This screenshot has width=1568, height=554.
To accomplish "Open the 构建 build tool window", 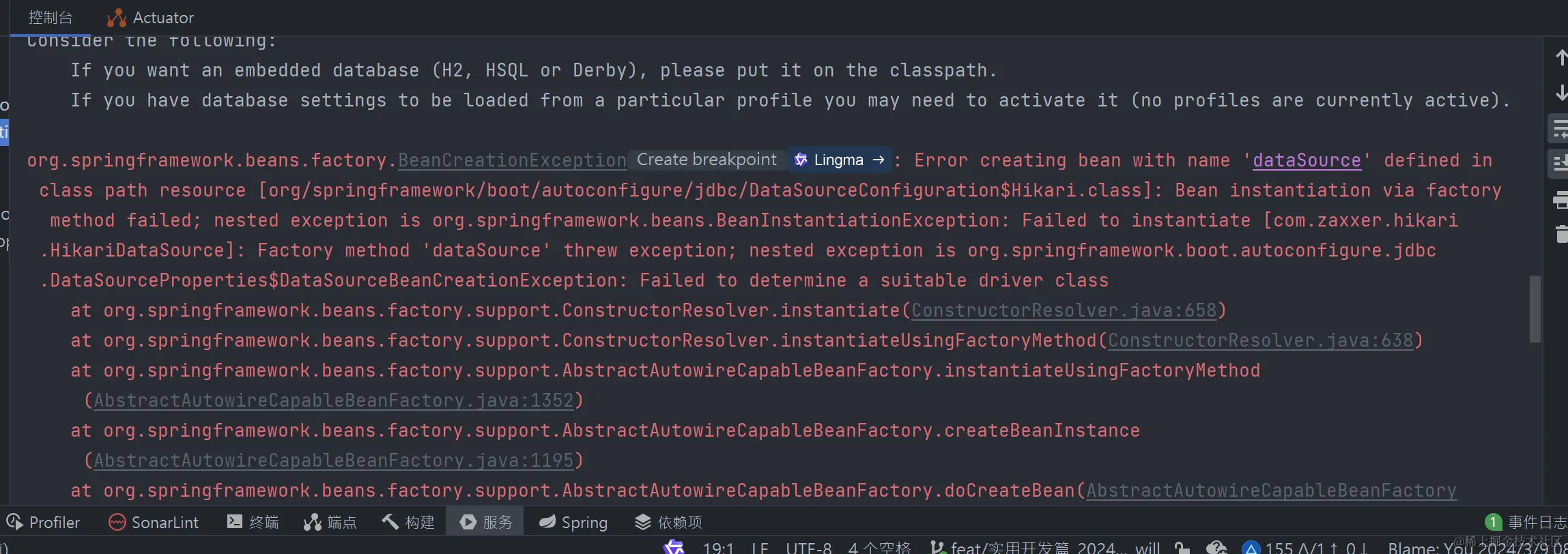I will pos(408,522).
